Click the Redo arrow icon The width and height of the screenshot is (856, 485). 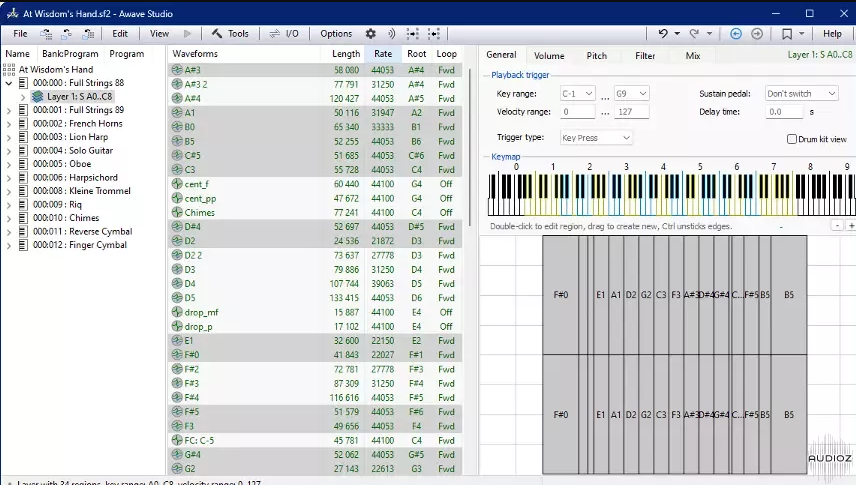coord(694,34)
